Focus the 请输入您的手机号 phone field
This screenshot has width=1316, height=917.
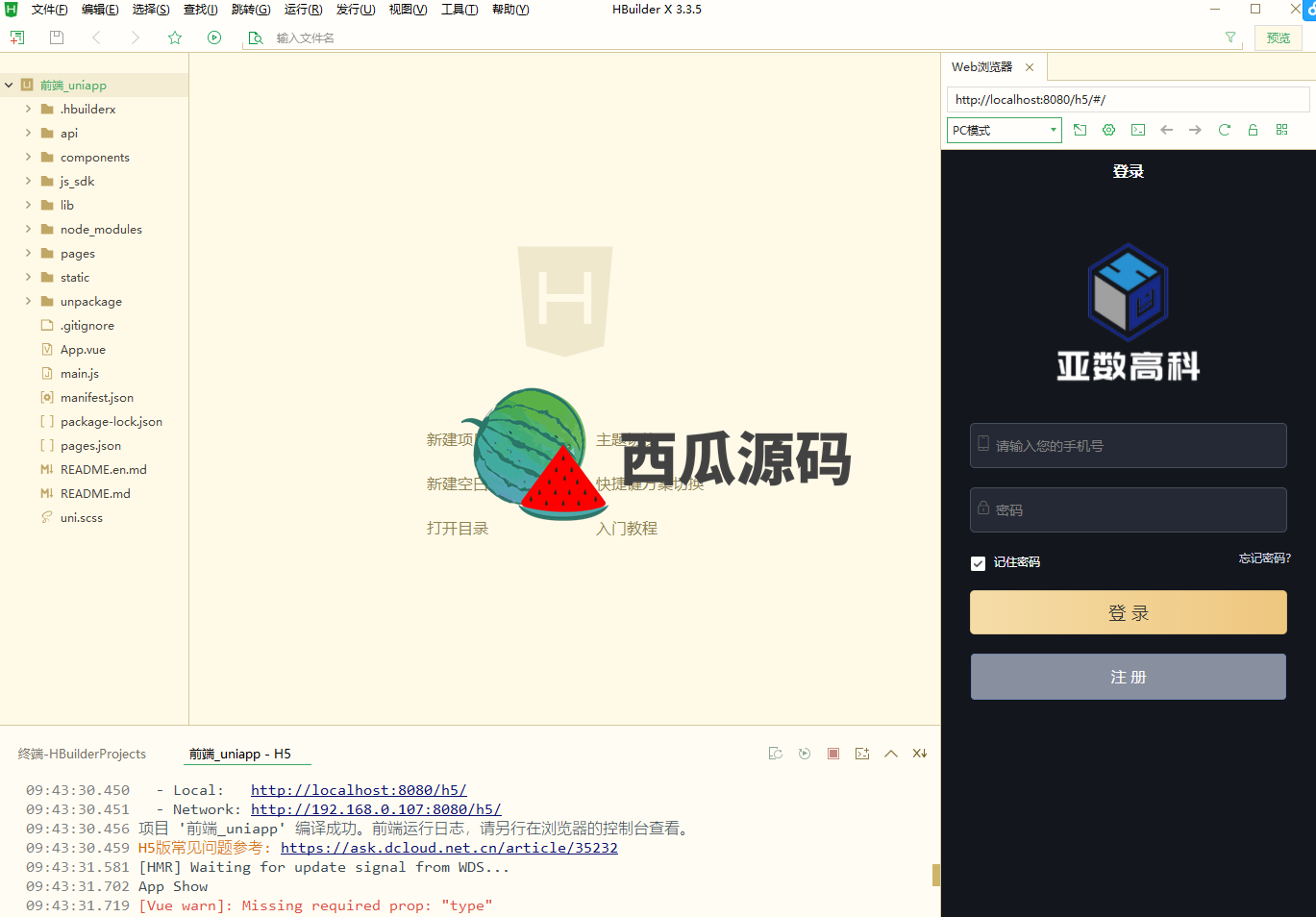coord(1129,446)
